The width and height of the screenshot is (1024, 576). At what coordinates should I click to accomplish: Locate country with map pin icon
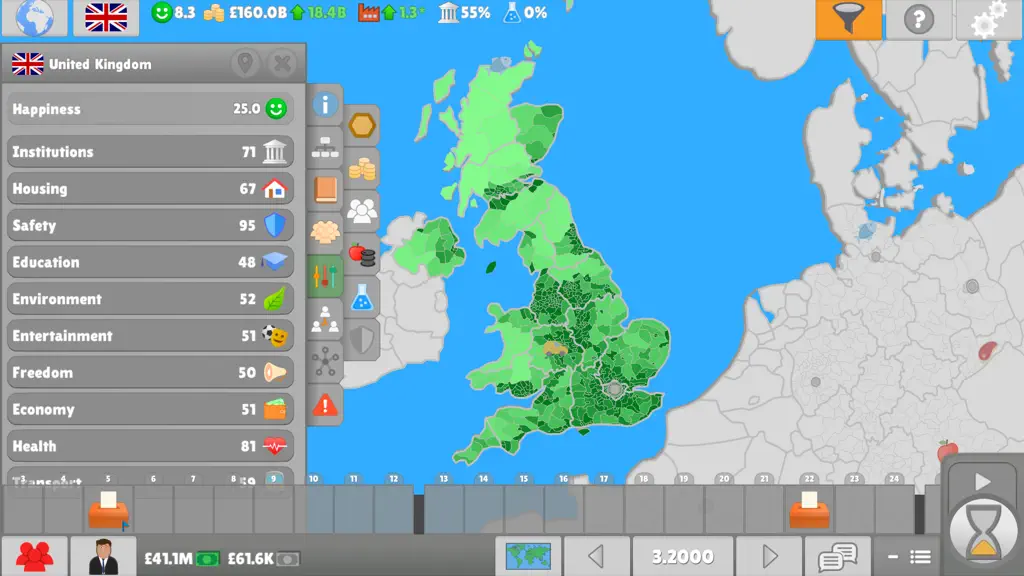tap(246, 63)
